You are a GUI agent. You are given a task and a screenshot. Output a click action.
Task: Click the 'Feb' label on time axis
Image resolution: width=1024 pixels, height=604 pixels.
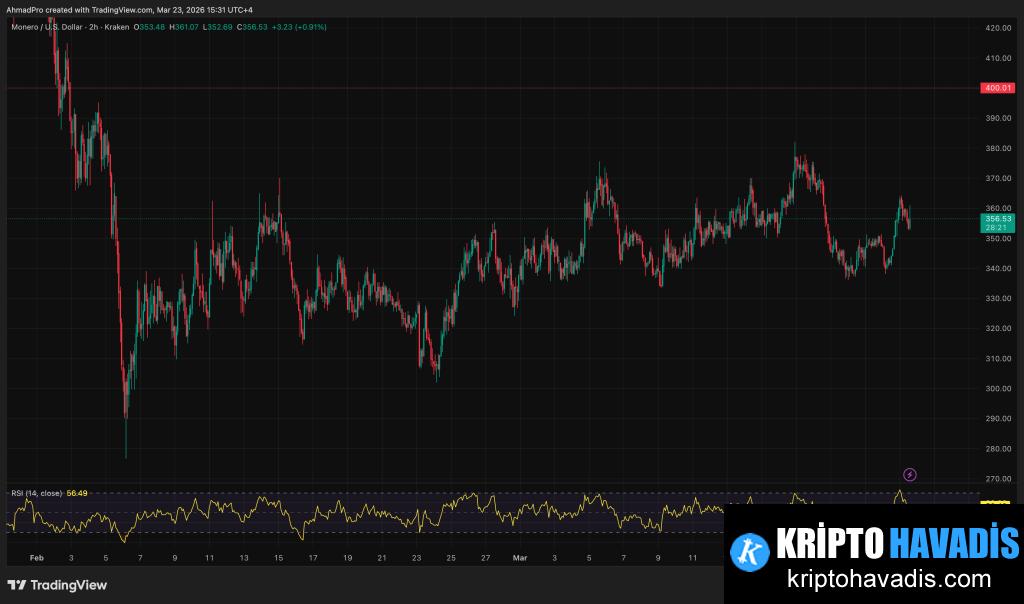coord(37,557)
